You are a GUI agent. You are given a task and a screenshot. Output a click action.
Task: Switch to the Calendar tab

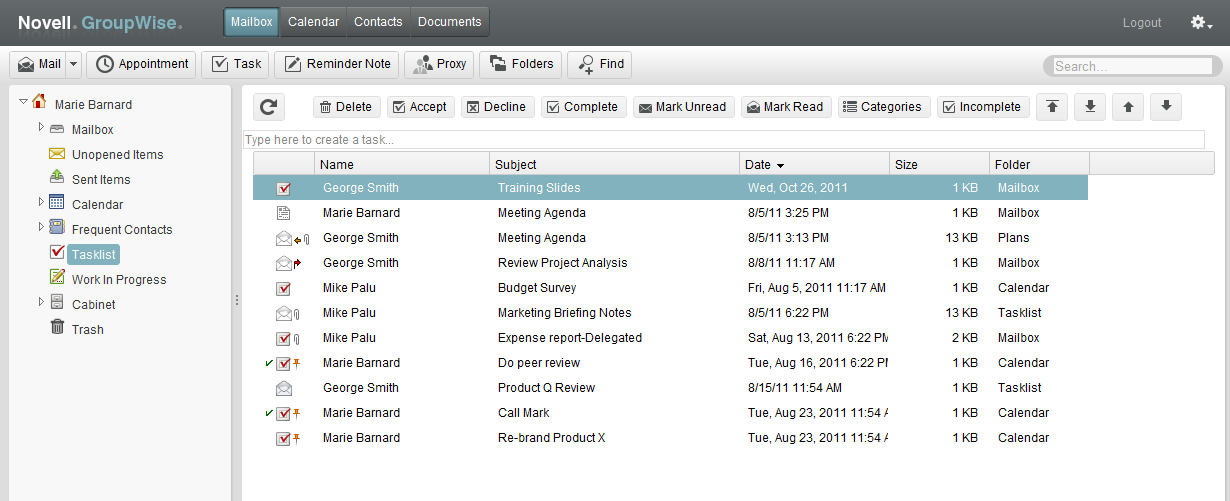(x=313, y=22)
